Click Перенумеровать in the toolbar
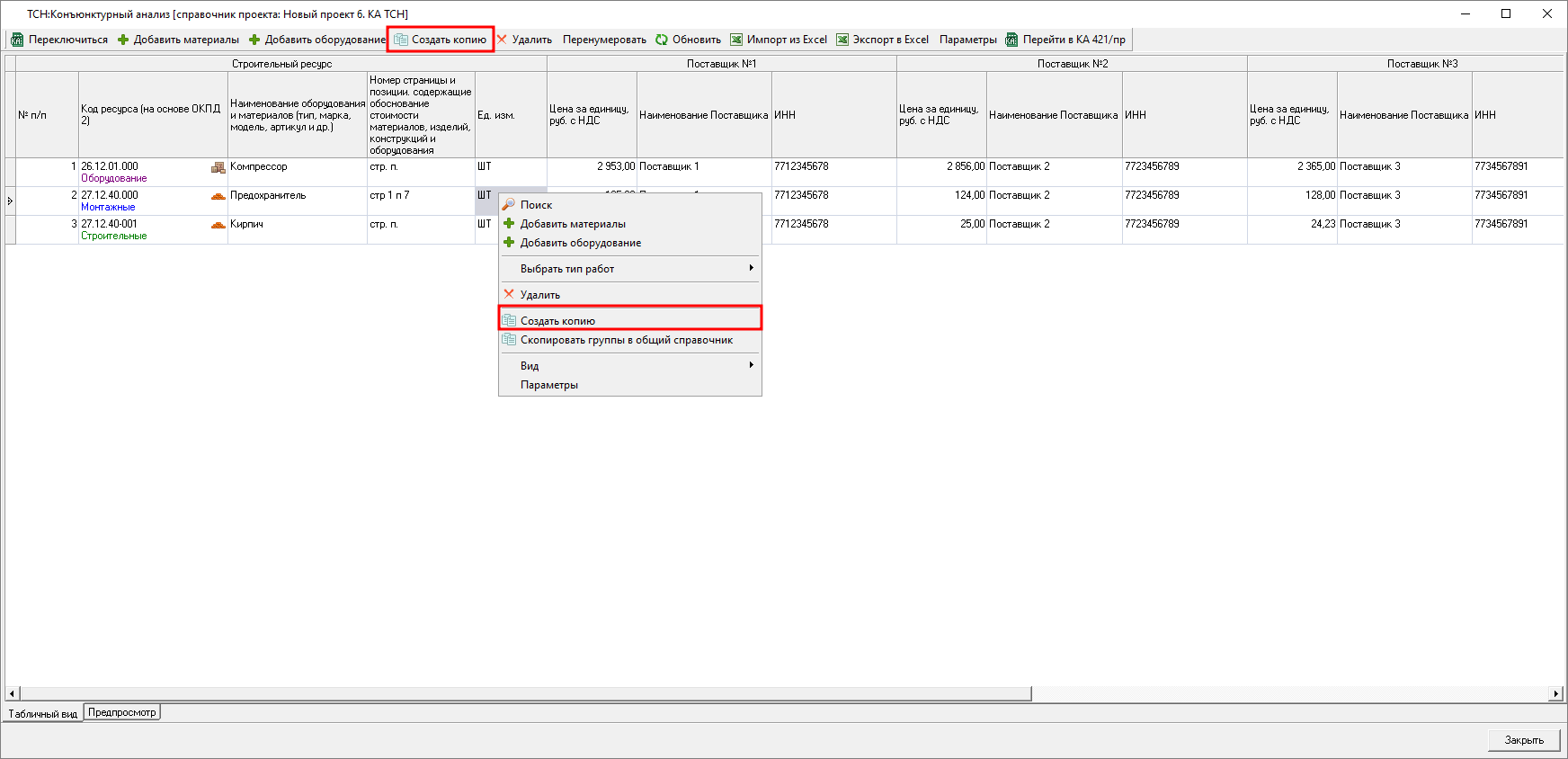 pyautogui.click(x=604, y=40)
